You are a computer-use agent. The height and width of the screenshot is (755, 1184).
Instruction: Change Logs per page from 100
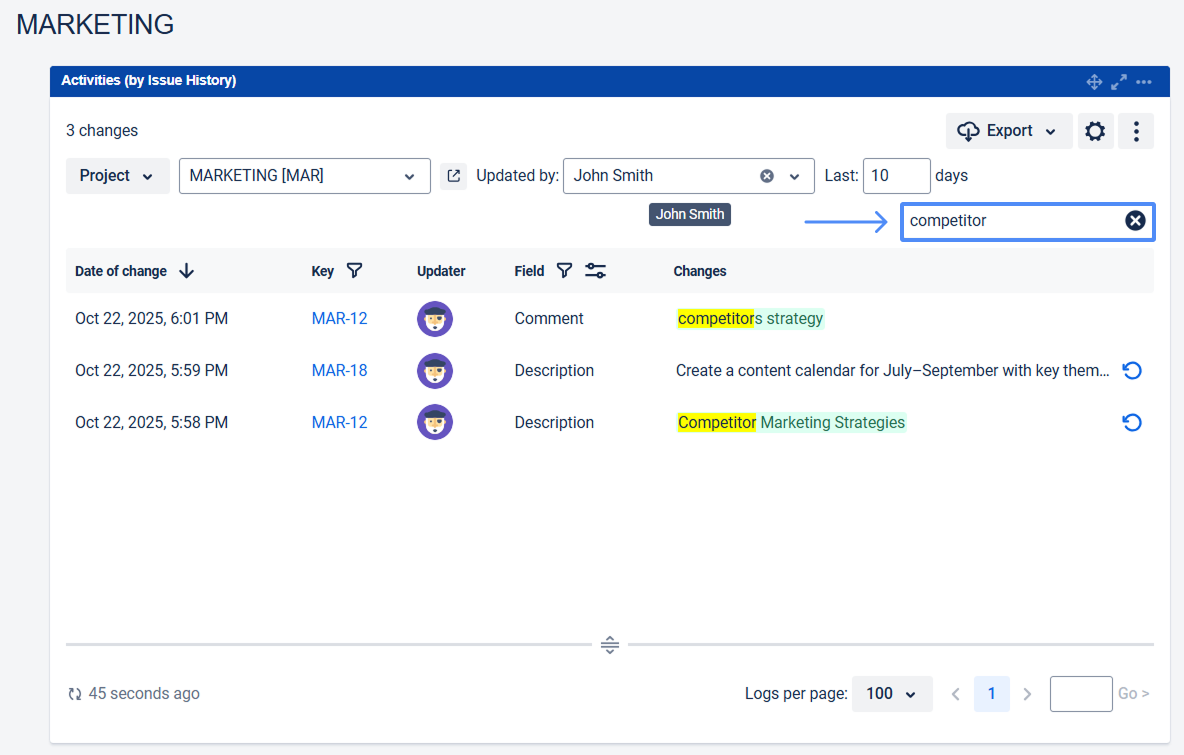891,694
